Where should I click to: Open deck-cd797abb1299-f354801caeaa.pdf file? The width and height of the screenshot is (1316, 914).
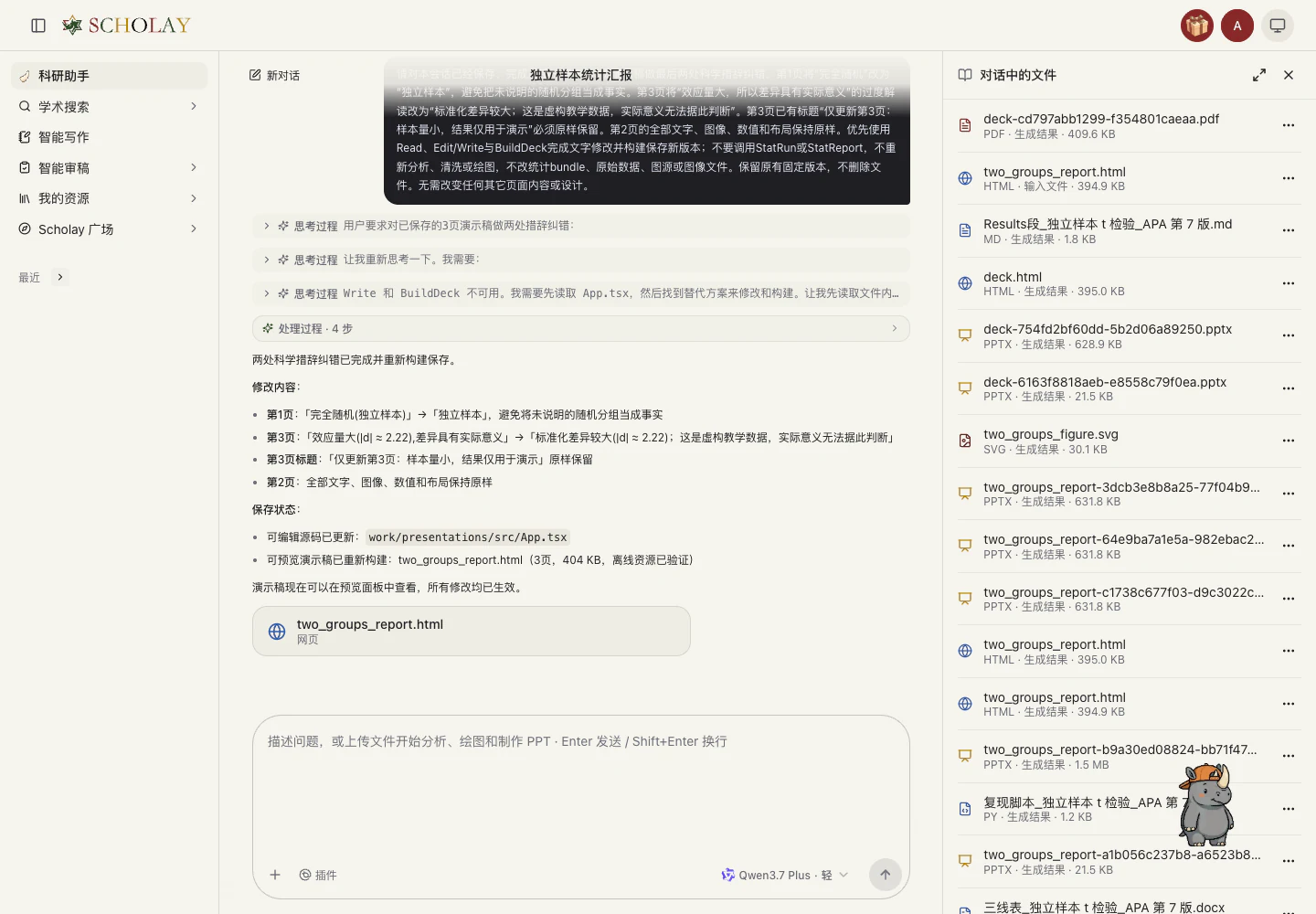pyautogui.click(x=1115, y=125)
